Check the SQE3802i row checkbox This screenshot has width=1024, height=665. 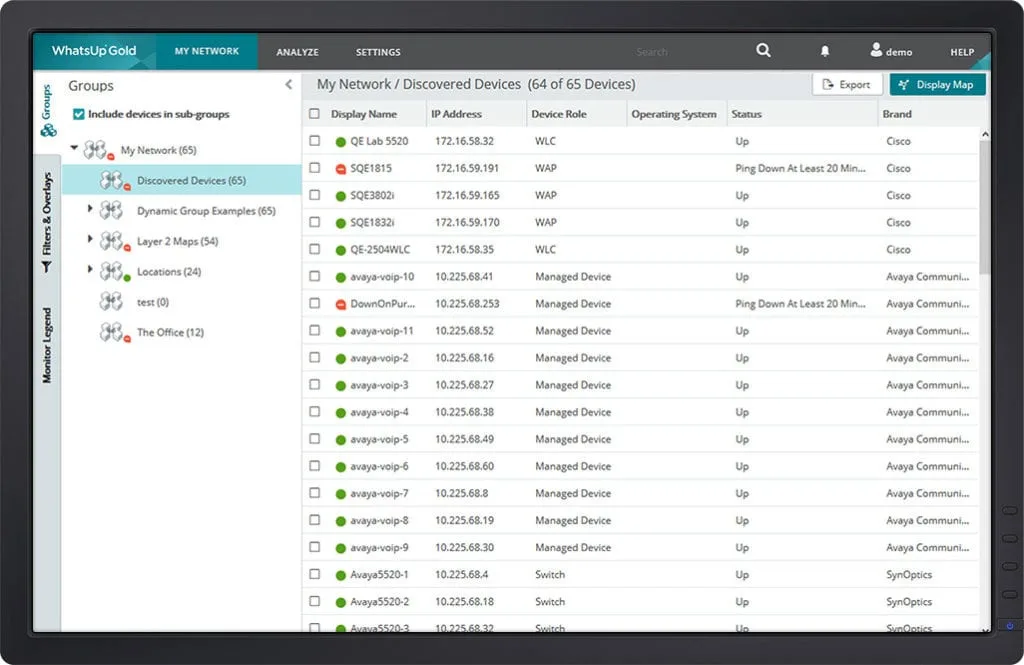[315, 195]
